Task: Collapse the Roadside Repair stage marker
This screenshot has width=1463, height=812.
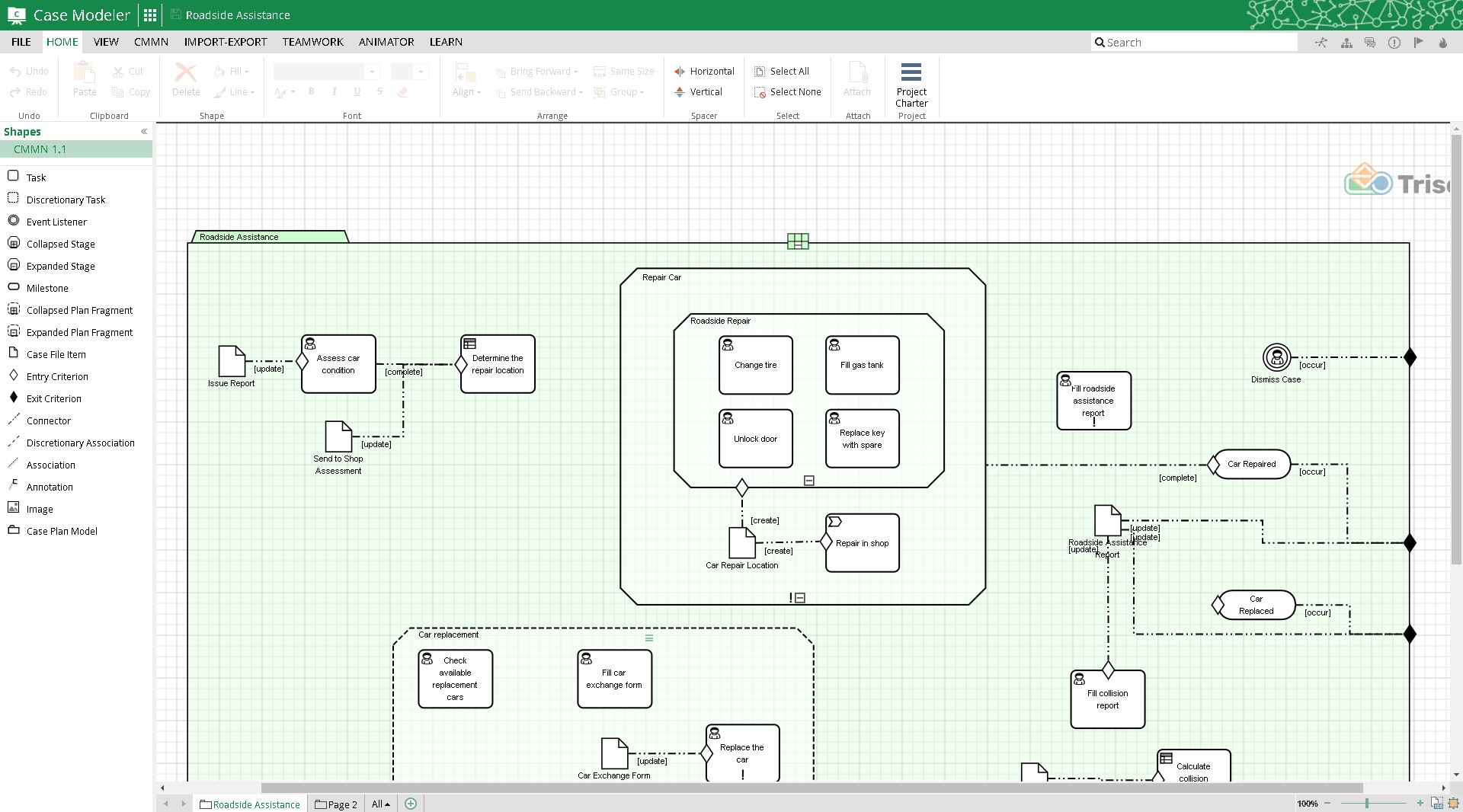Action: tap(809, 481)
